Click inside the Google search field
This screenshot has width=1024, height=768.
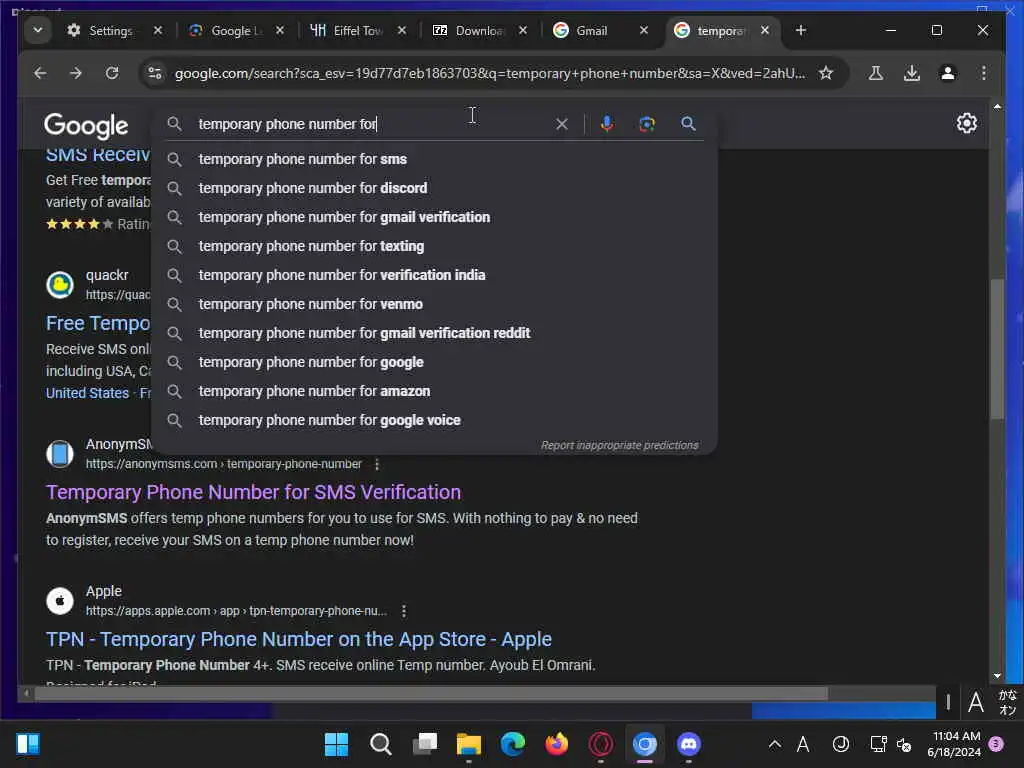point(372,124)
